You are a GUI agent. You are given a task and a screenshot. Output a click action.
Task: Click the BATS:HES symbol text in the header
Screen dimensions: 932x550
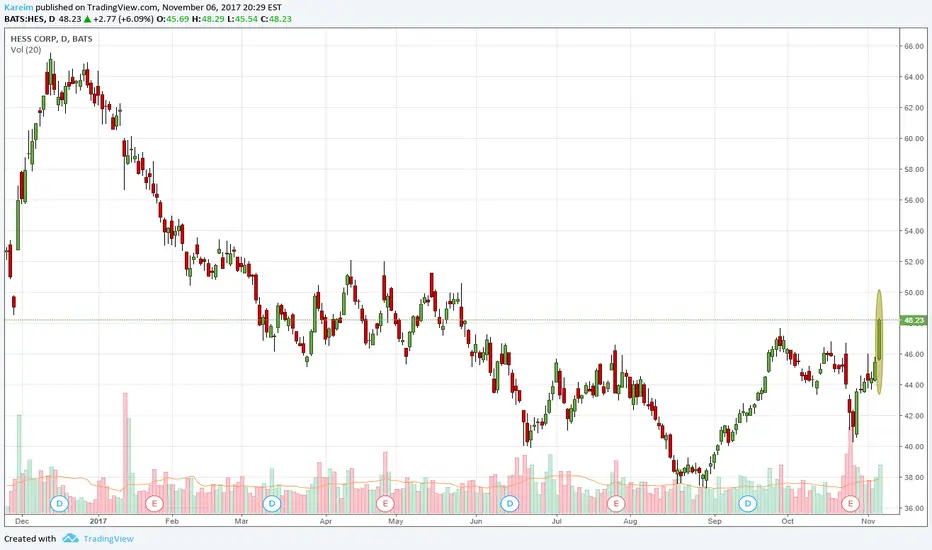[25, 19]
